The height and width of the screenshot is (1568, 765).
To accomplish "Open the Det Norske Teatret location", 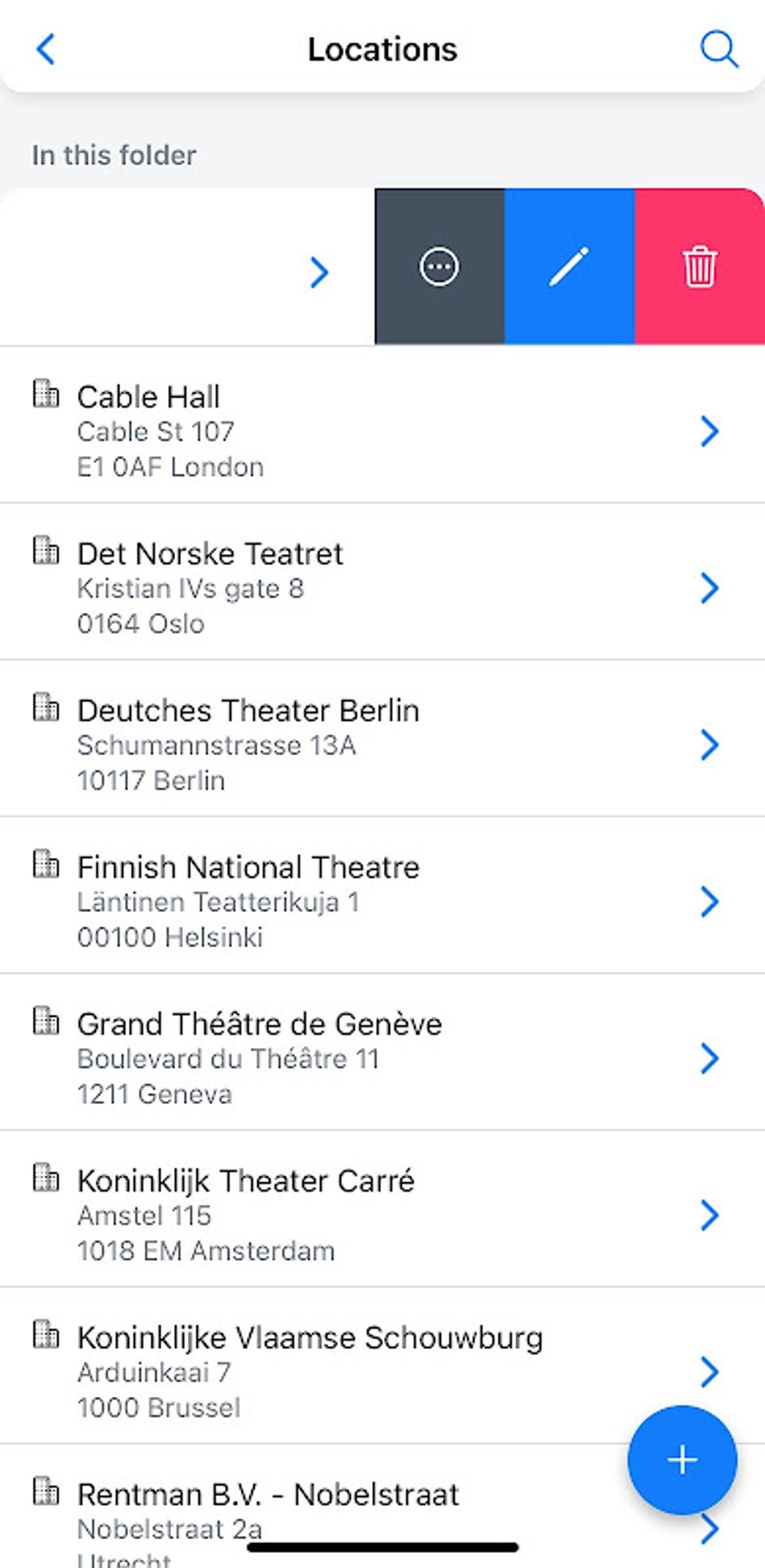I will [x=210, y=555].
